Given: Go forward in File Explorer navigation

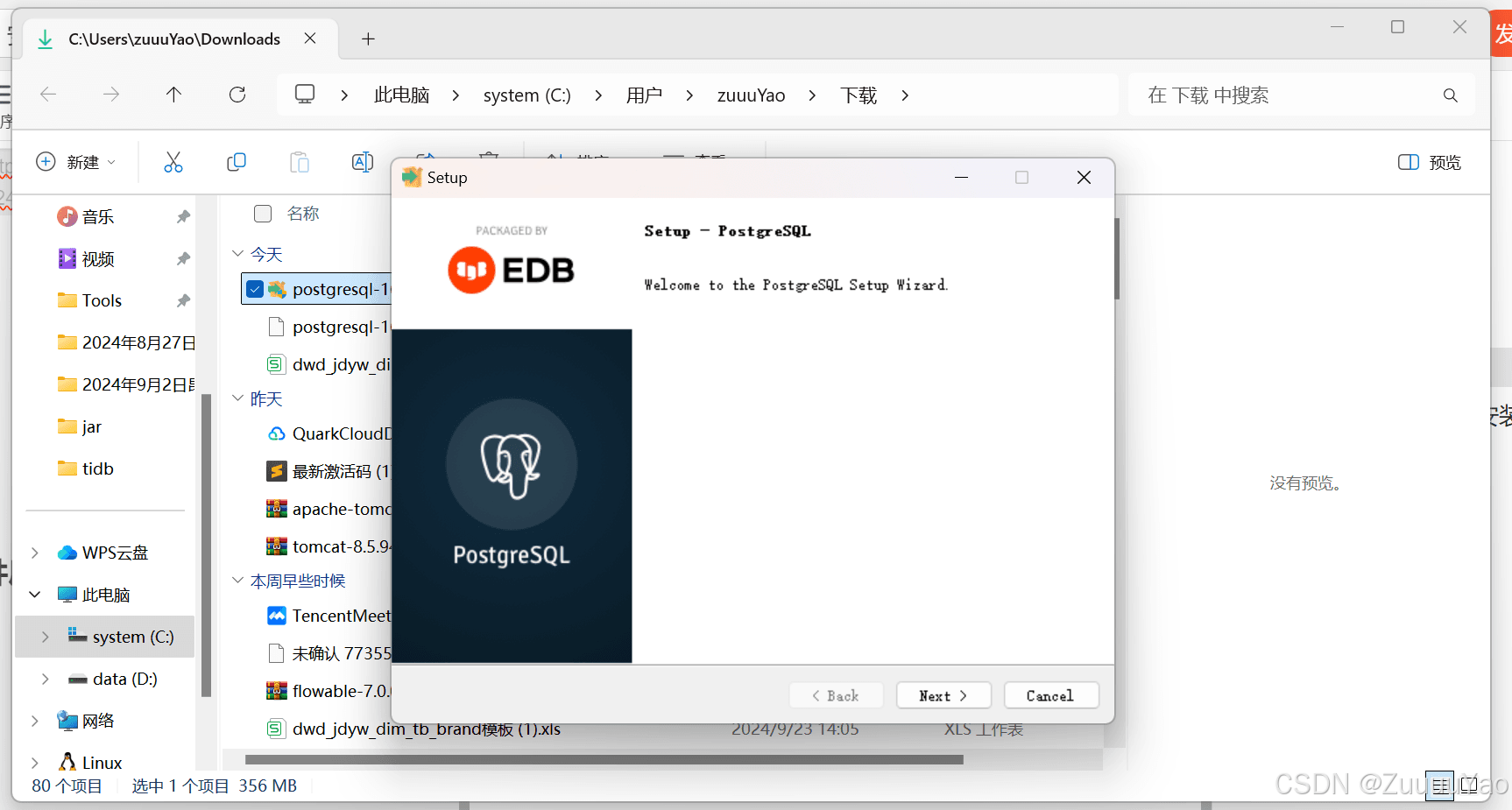Looking at the screenshot, I should point(111,95).
